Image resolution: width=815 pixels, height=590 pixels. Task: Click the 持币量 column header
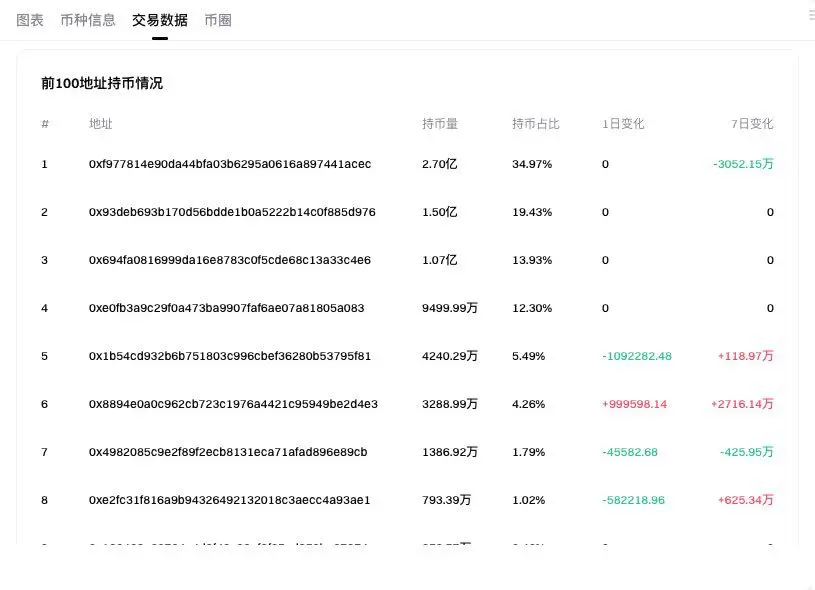(x=440, y=124)
